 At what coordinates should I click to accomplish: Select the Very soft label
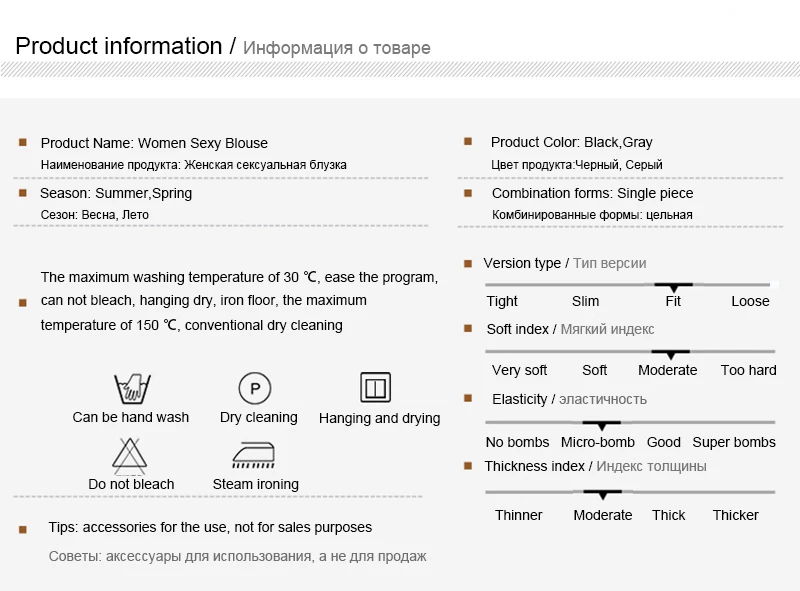[519, 370]
